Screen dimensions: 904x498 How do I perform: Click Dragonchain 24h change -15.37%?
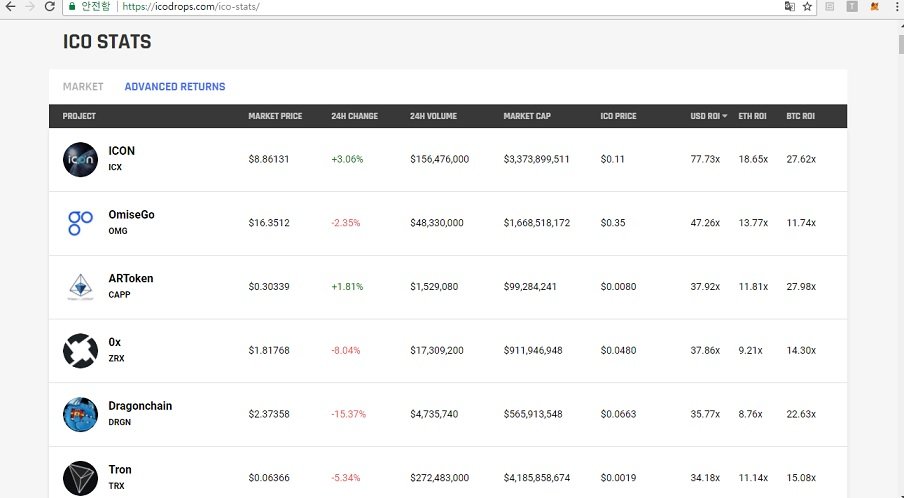click(x=348, y=414)
